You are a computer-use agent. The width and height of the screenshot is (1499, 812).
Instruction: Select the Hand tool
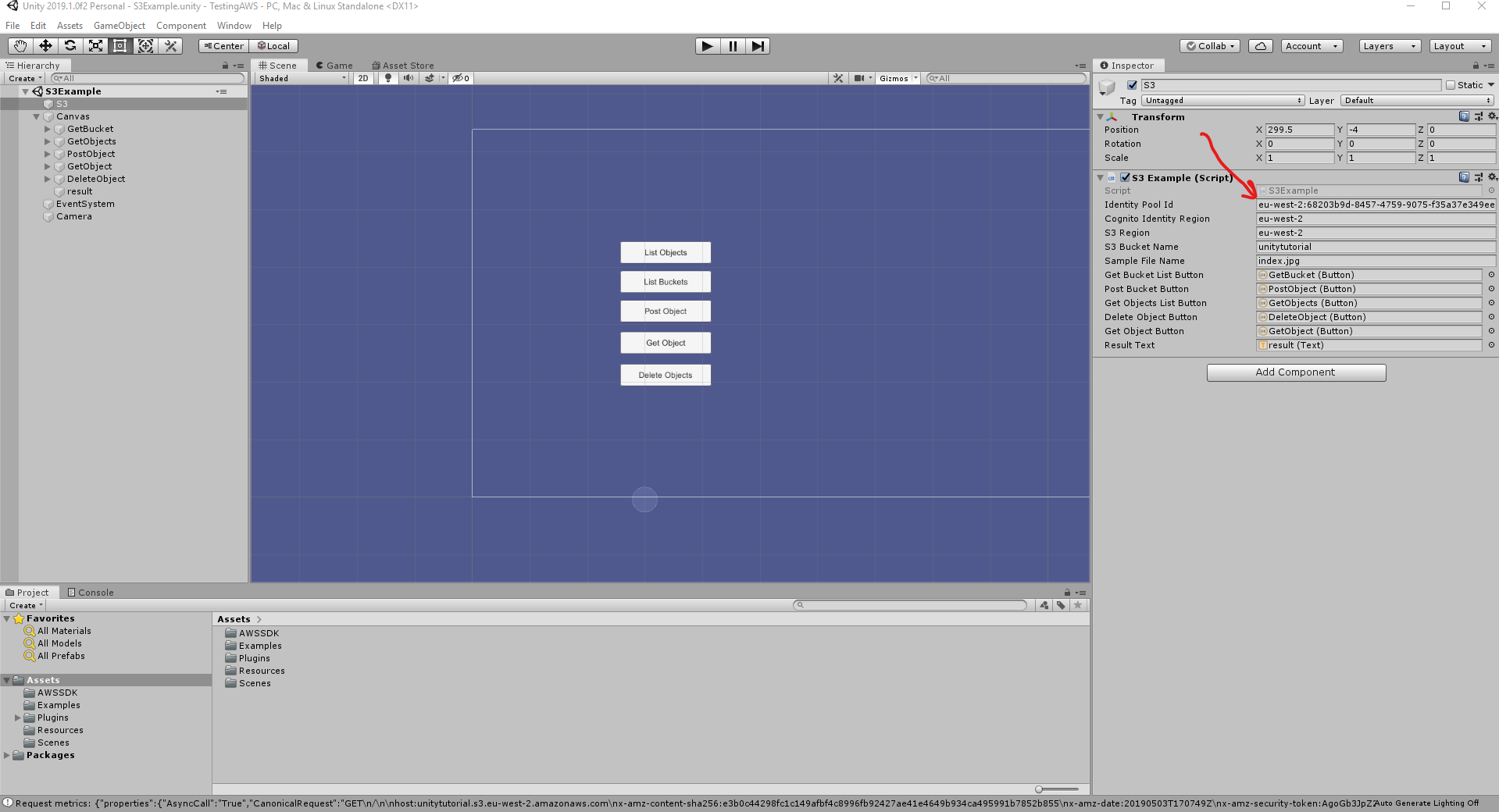point(20,46)
